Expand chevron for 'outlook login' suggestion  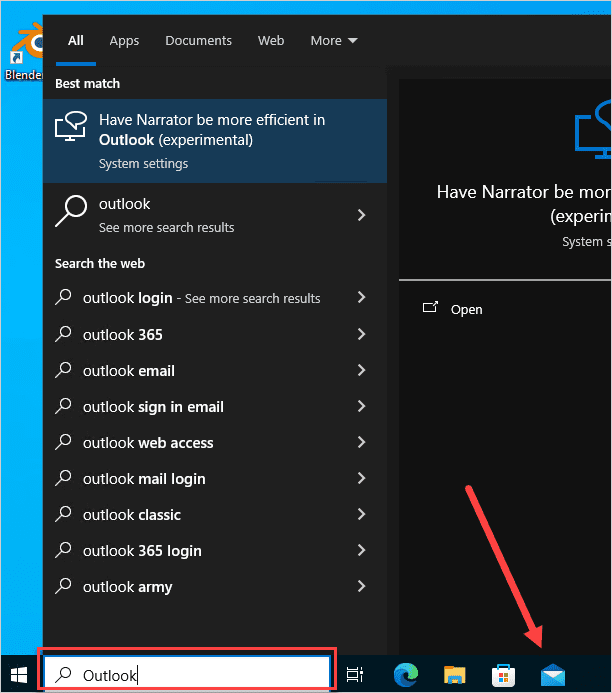361,297
